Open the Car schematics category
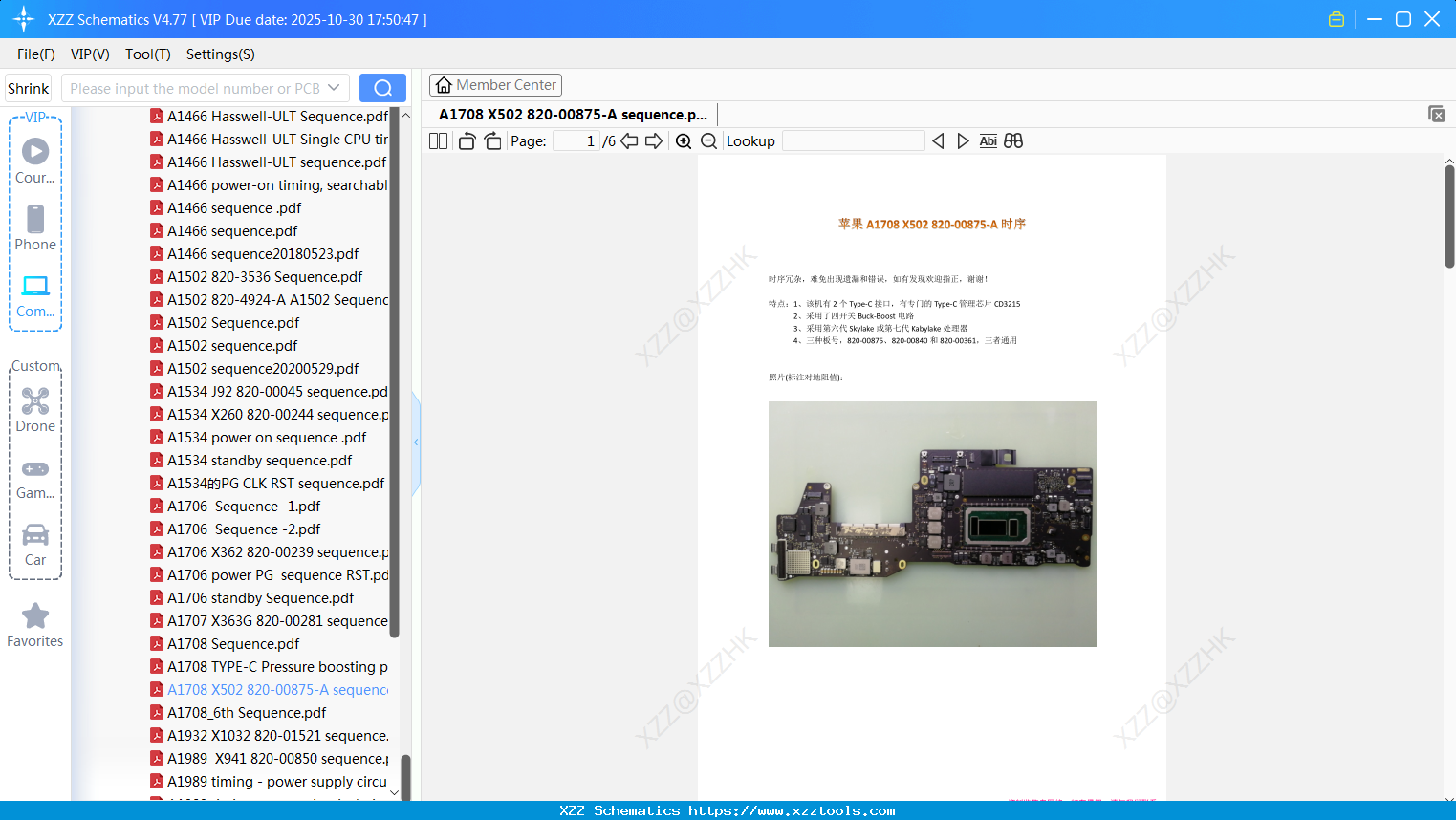 [x=35, y=544]
